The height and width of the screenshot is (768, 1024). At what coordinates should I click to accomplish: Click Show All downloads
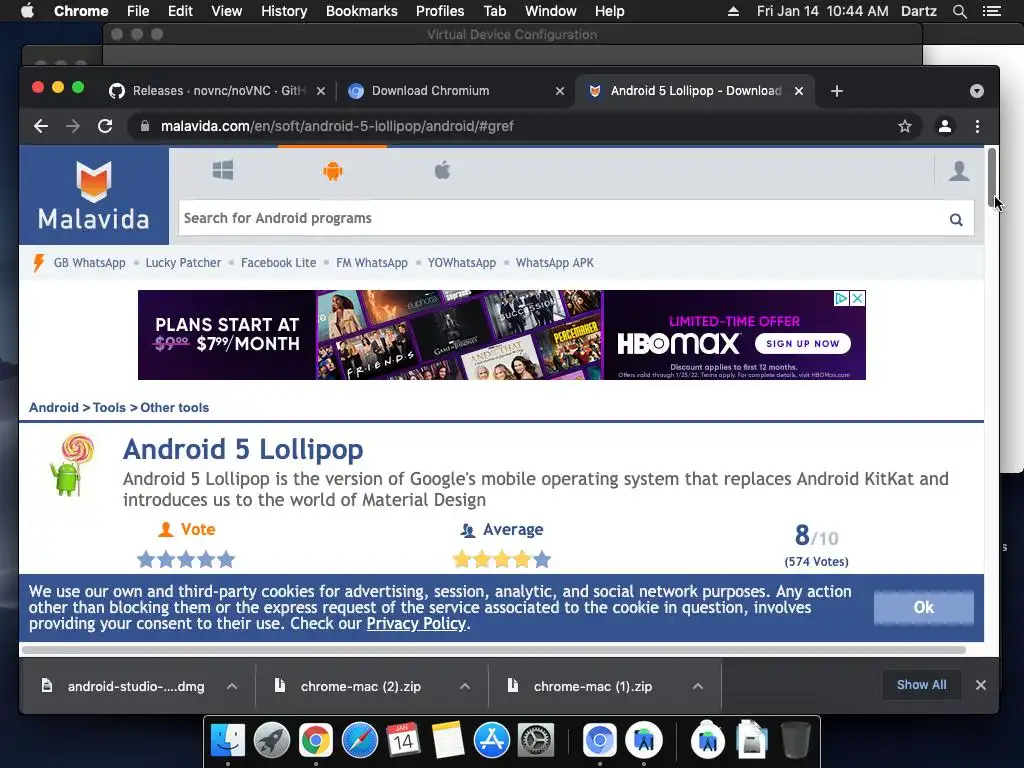click(921, 685)
